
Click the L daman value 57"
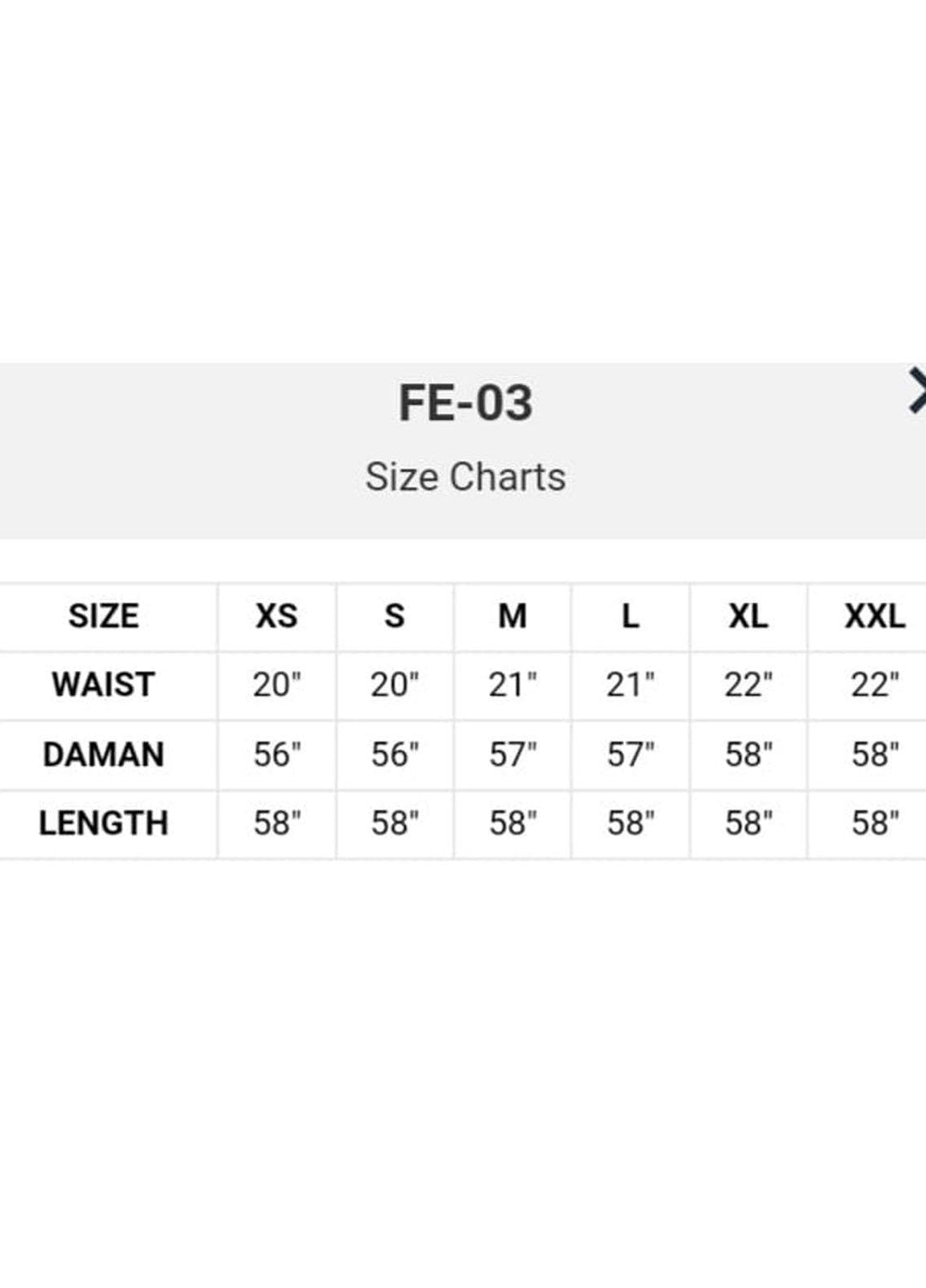coord(630,755)
